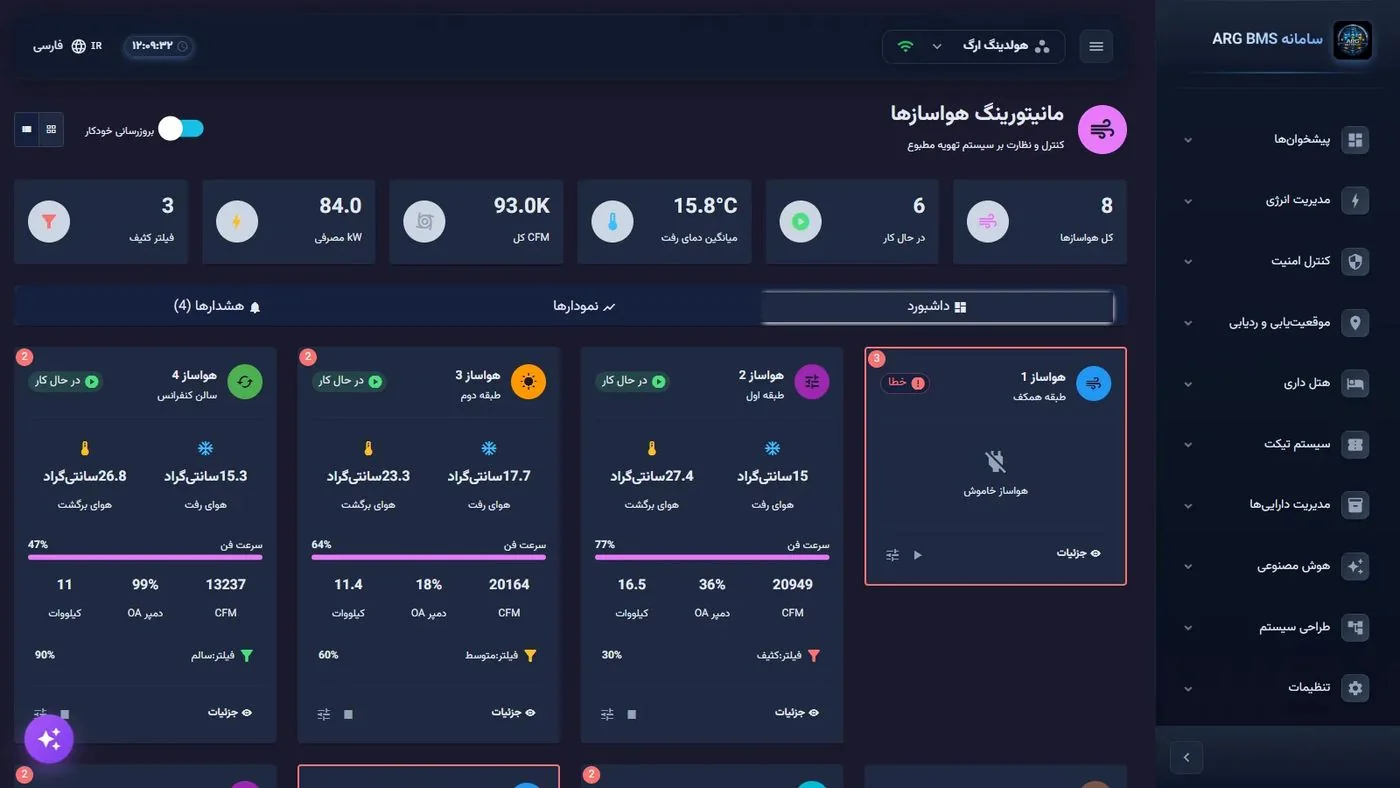The image size is (1400, 788).
Task: Click the فارسی language selector
Action: coord(68,46)
